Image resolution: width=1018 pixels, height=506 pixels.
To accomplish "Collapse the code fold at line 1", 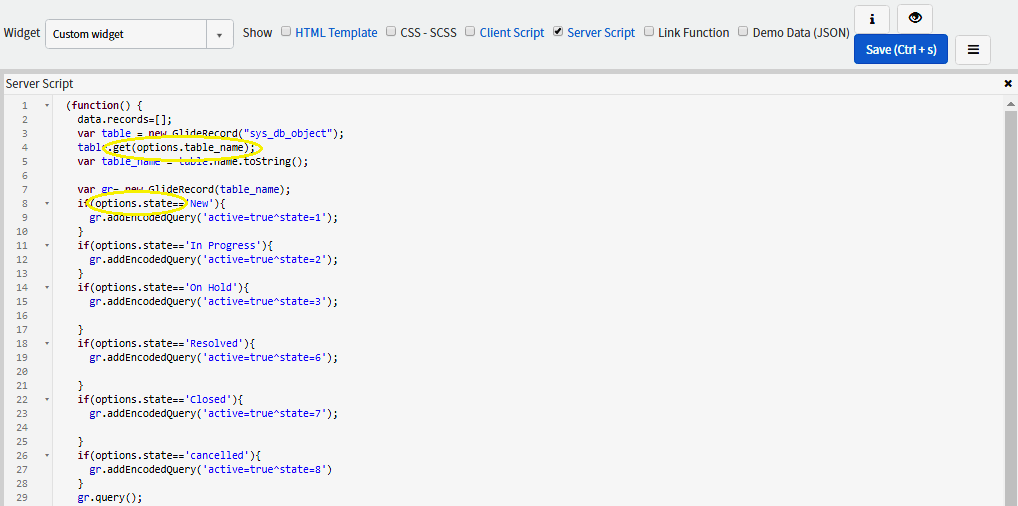I will (47, 105).
